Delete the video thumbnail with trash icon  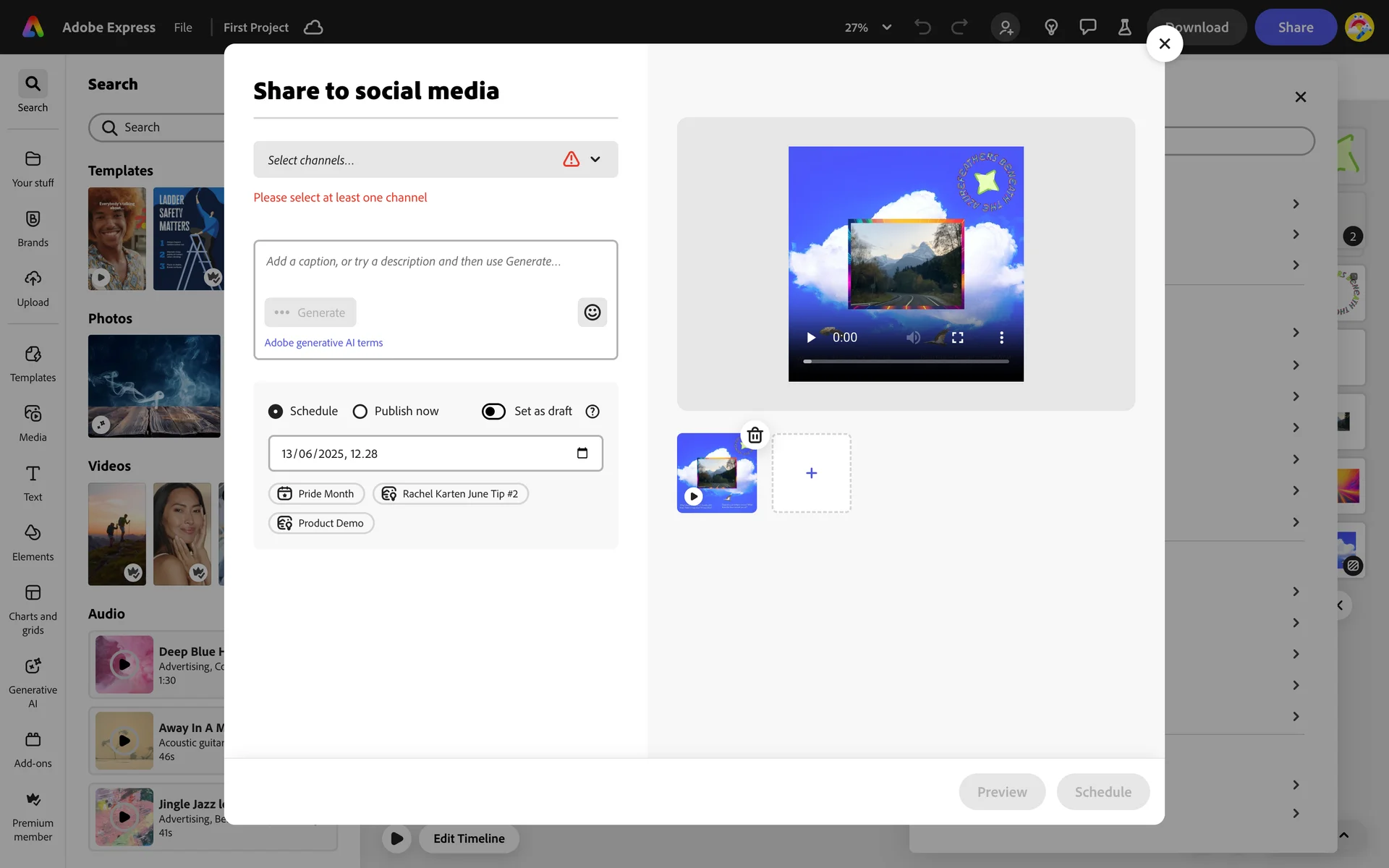[x=755, y=435]
